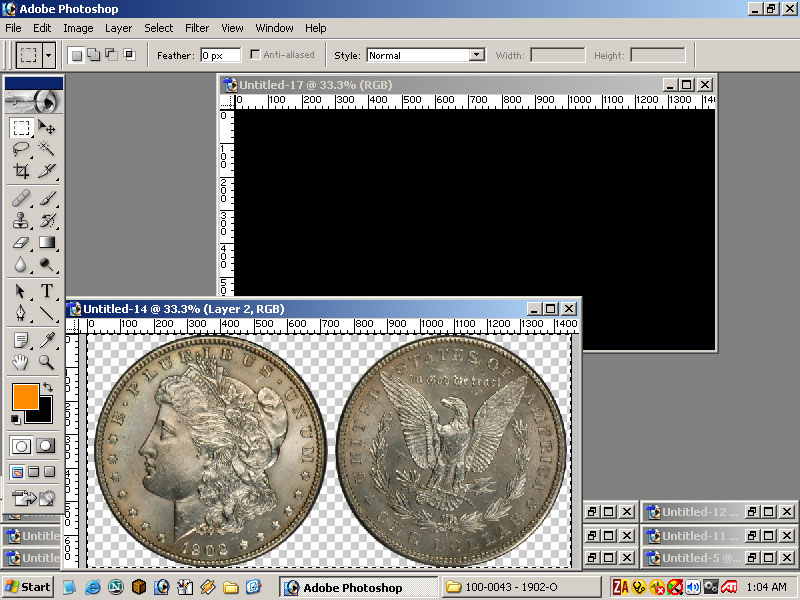Viewport: 800px width, 600px height.
Task: Select the Move tool
Action: [47, 128]
